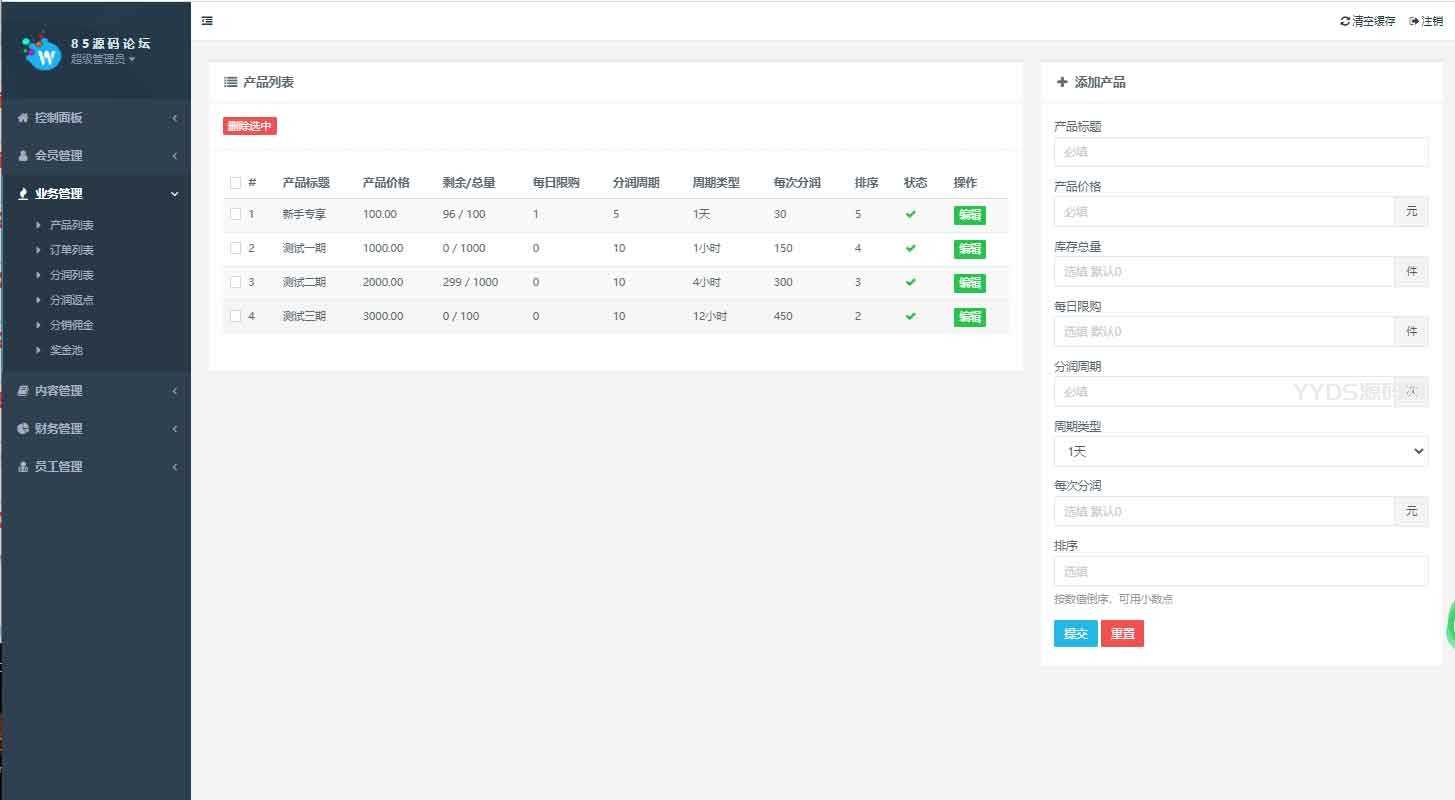Click the blue 提交 button
Screen dimensions: 1455x800
pos(1075,634)
